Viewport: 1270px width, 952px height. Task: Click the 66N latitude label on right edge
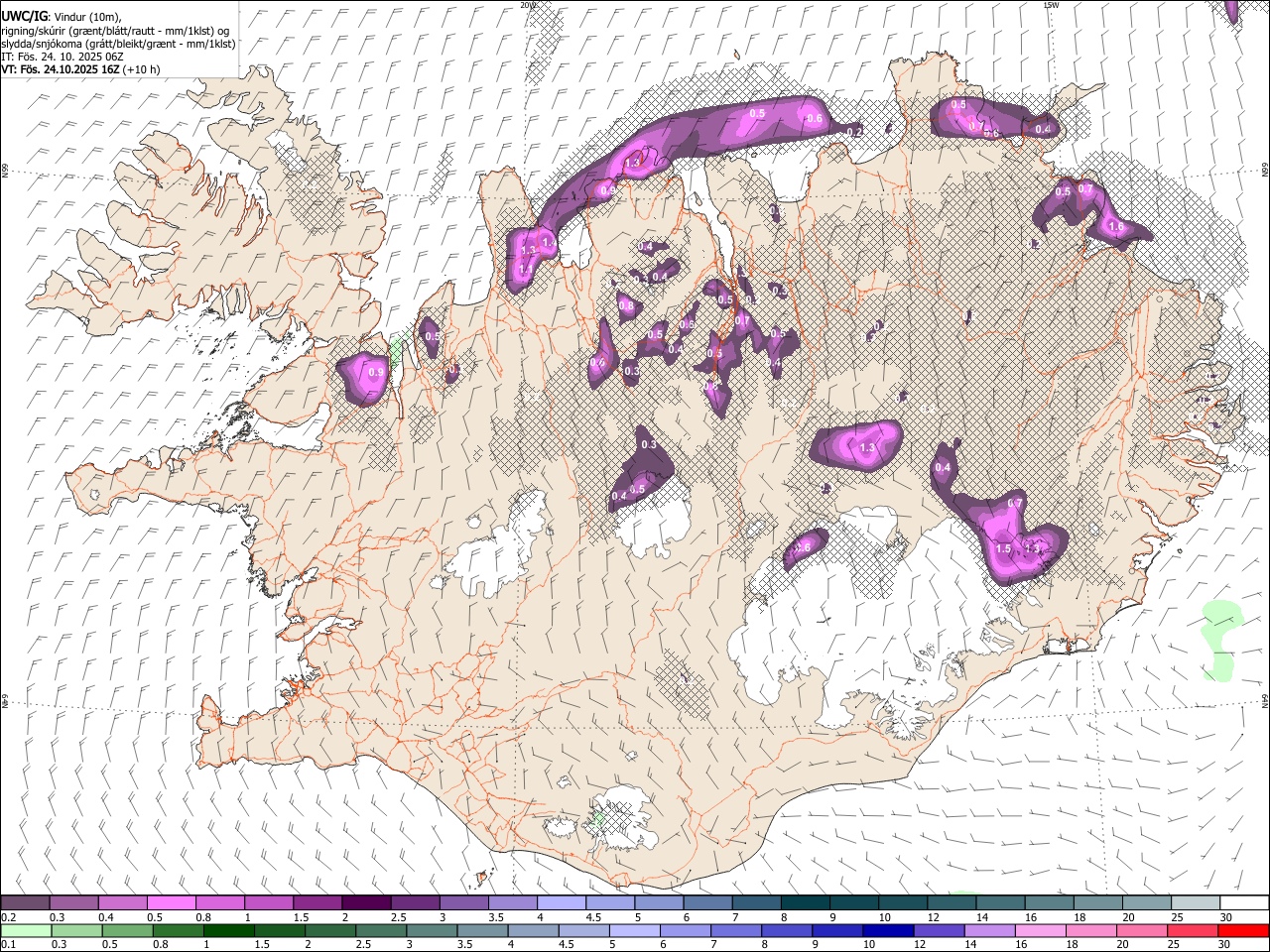[1264, 171]
